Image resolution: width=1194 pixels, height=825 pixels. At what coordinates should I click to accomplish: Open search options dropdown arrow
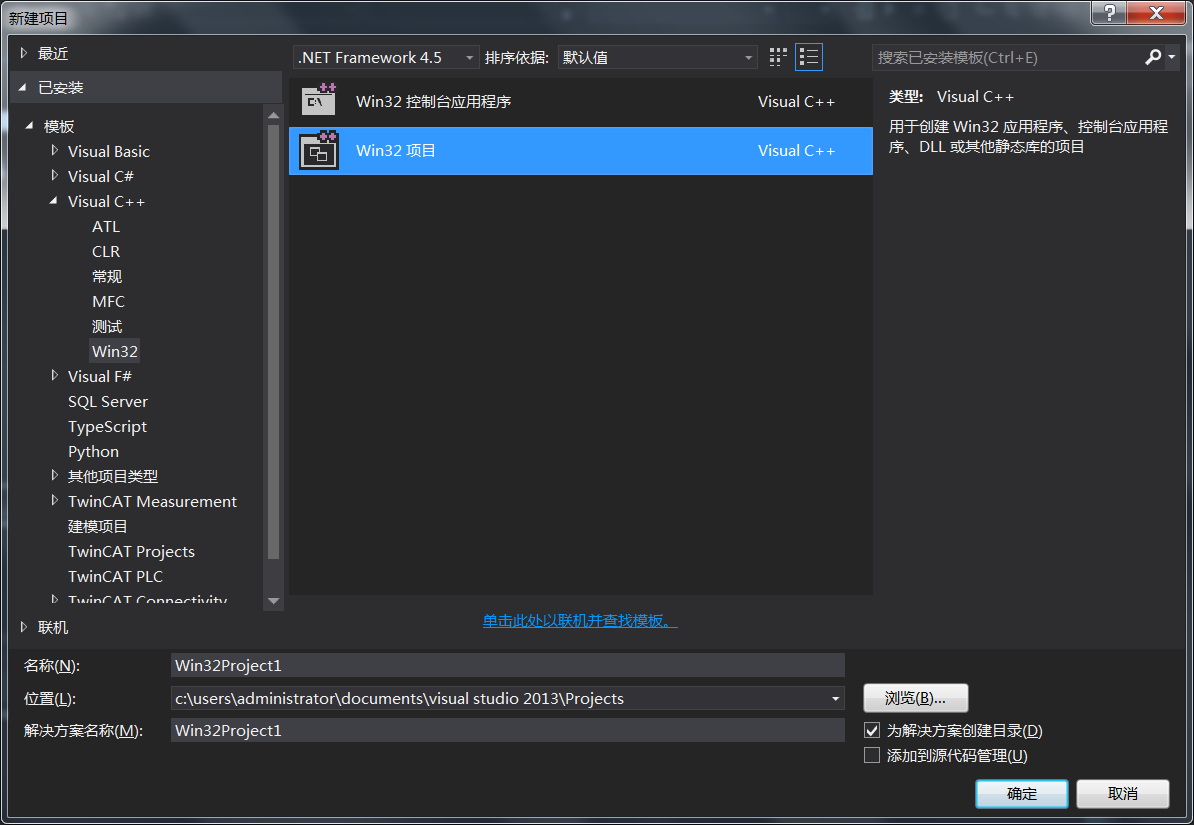(x=1172, y=57)
